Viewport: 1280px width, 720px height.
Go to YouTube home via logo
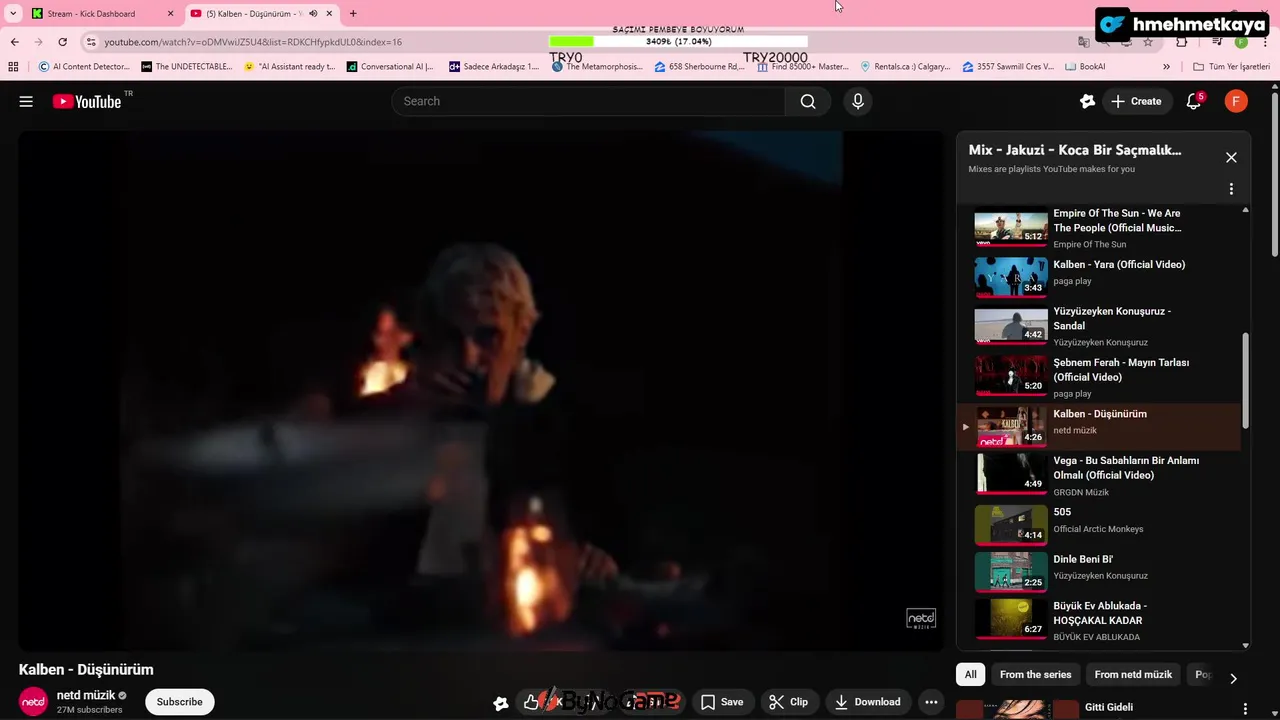coord(86,101)
